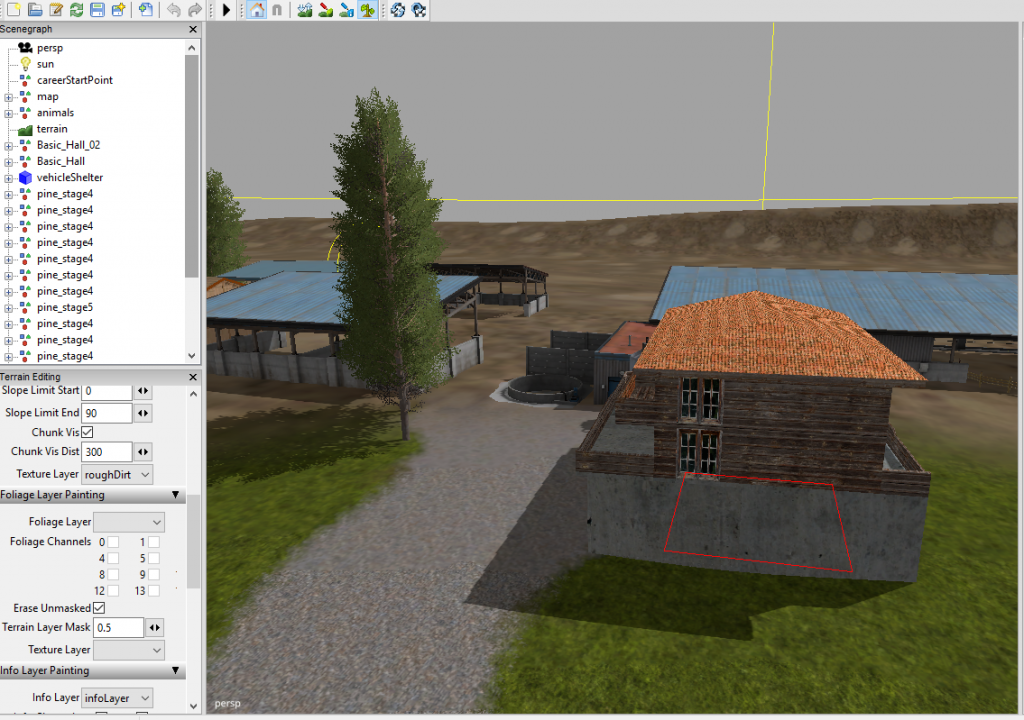Check Foliage Channel 0
This screenshot has height=720, width=1024.
tap(113, 542)
